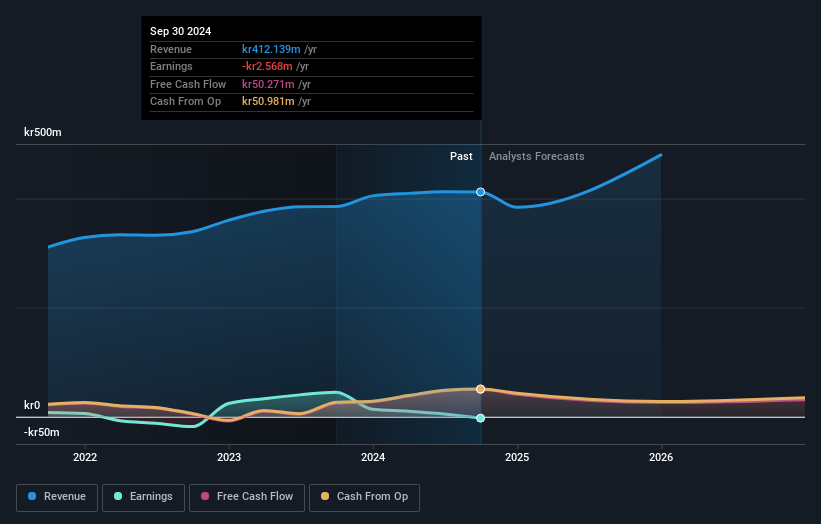This screenshot has height=524, width=821.
Task: Click the Past section label
Action: (x=461, y=157)
